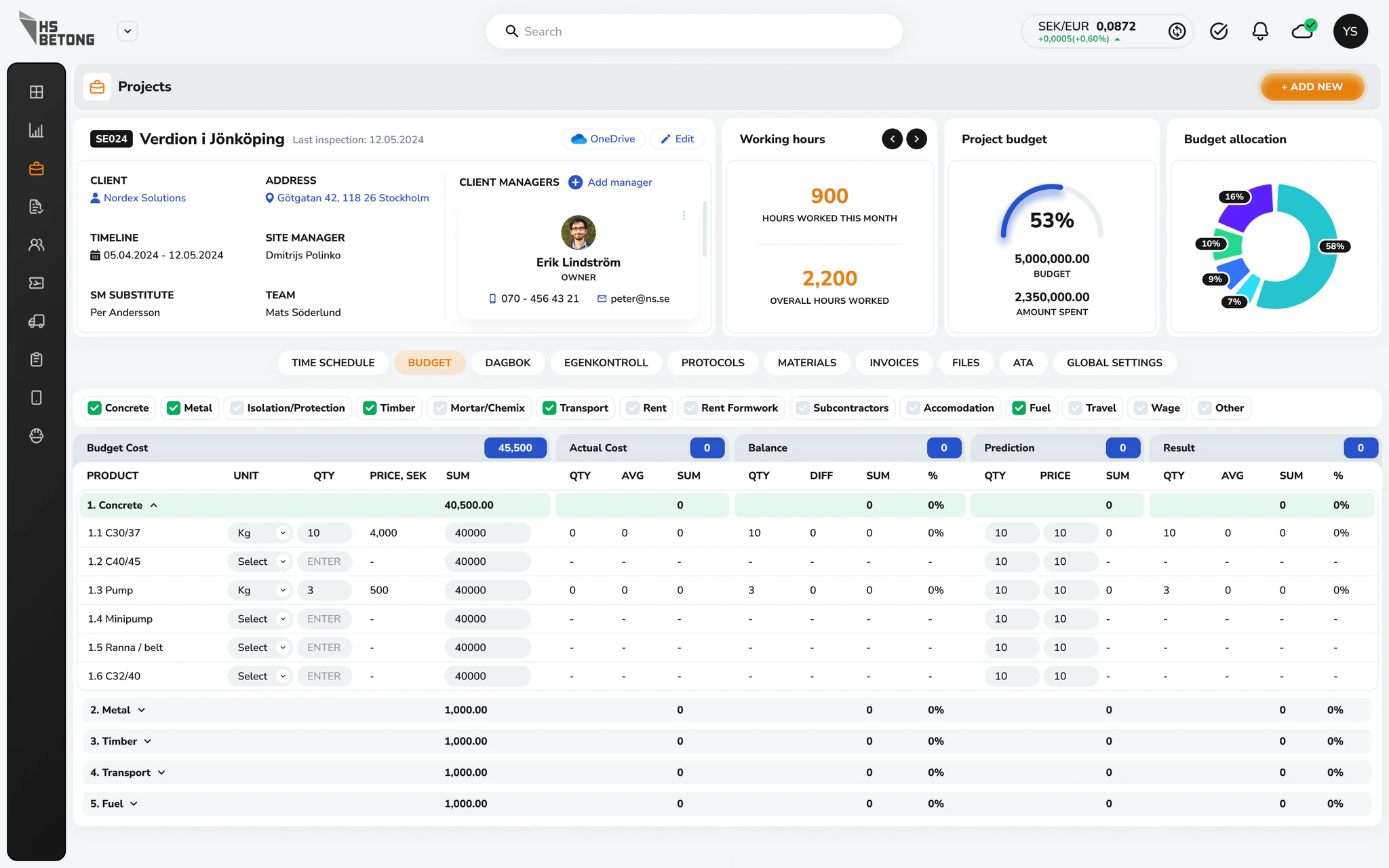Enable the Subcontractors checkbox
Image resolution: width=1389 pixels, height=868 pixels.
803,408
